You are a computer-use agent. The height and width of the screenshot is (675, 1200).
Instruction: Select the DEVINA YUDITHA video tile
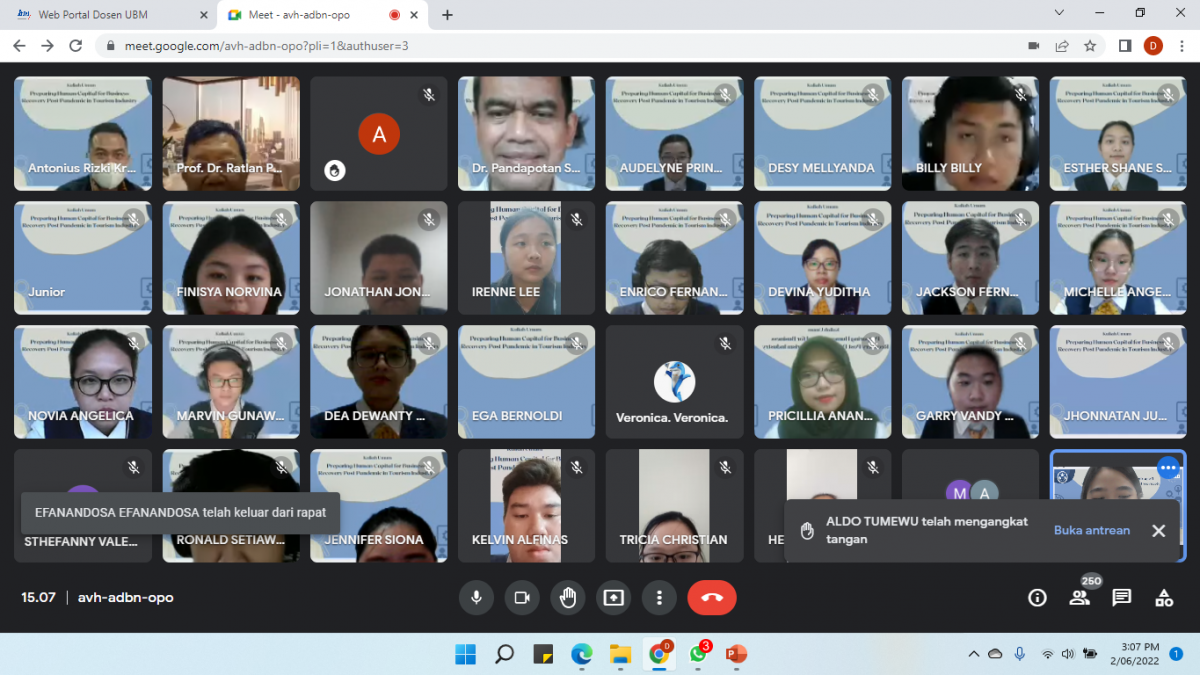tap(823, 258)
